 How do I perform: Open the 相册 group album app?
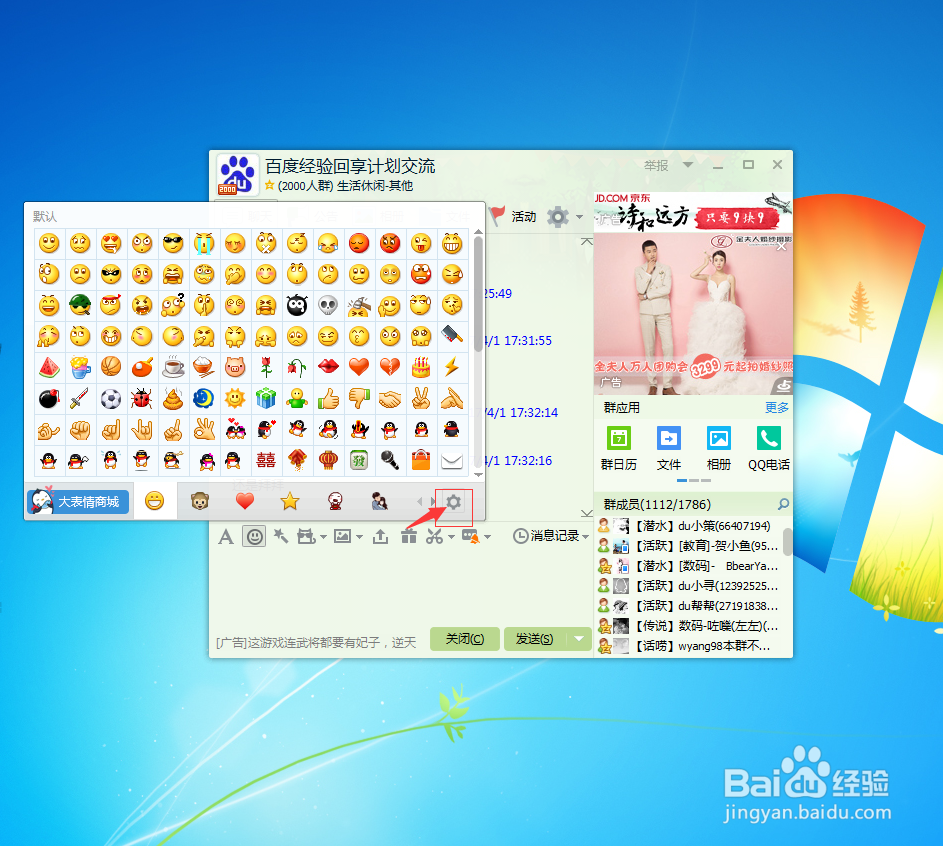pos(719,448)
